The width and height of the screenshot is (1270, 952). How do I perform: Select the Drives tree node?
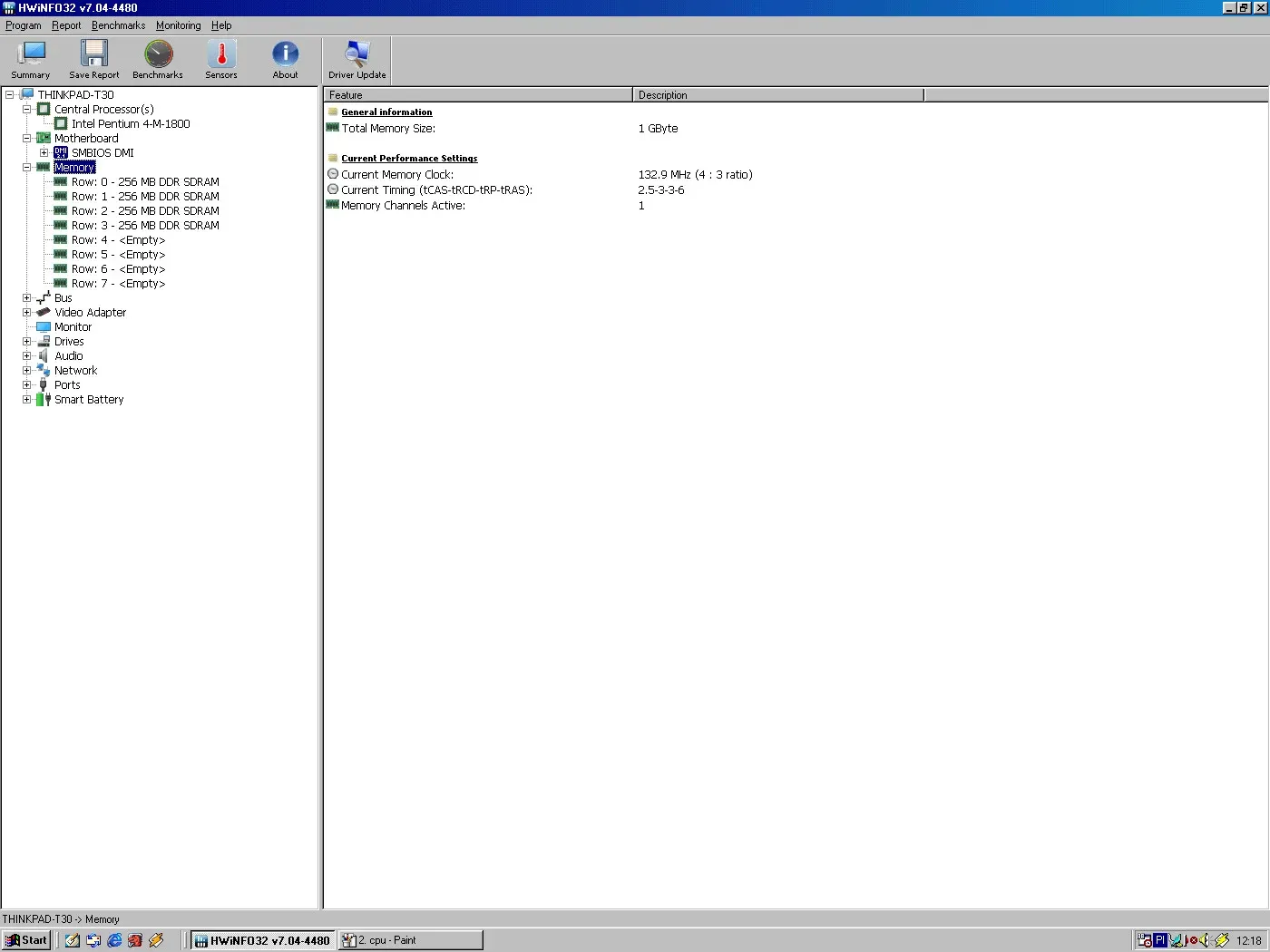[69, 342]
